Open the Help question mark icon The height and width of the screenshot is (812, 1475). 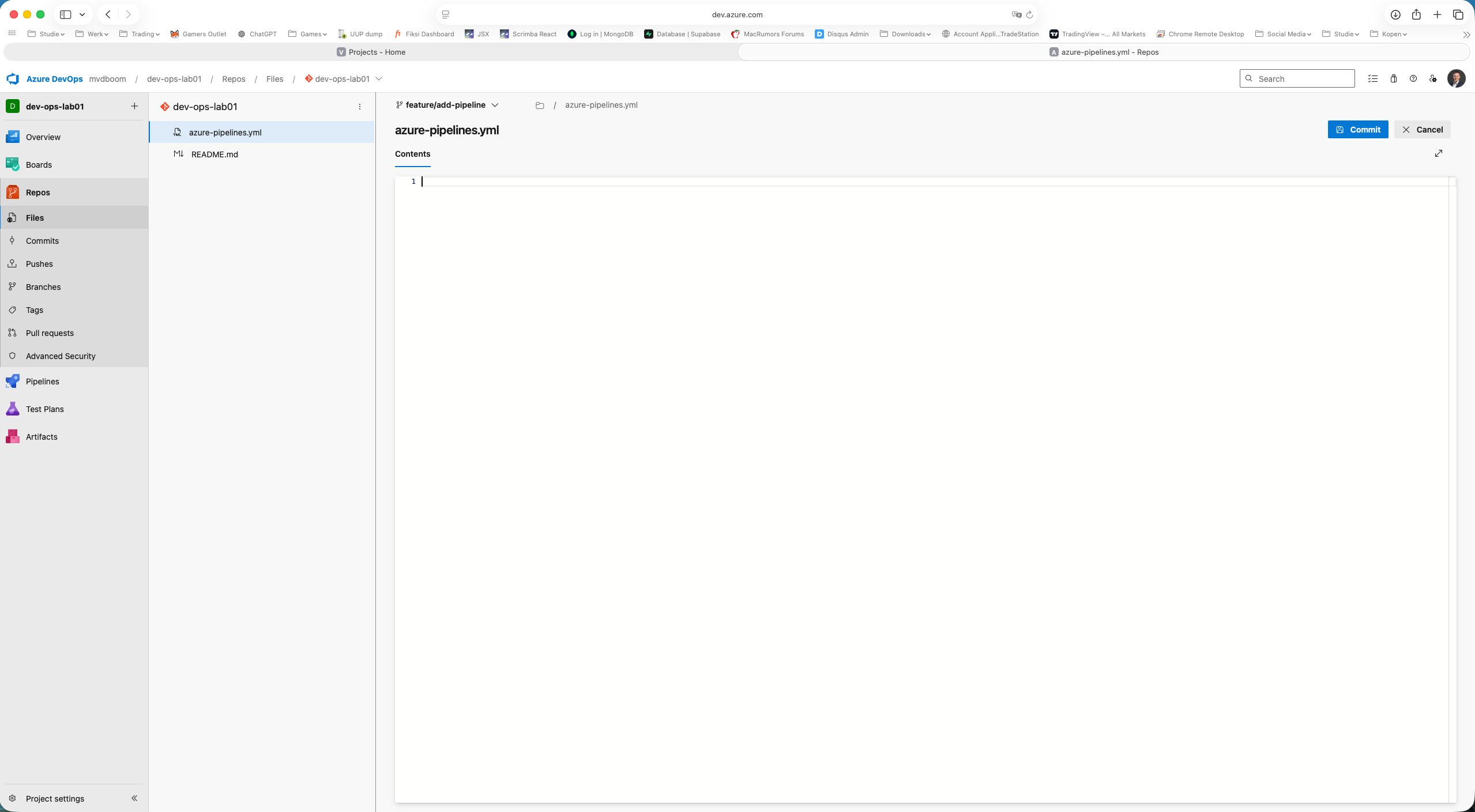click(x=1412, y=78)
